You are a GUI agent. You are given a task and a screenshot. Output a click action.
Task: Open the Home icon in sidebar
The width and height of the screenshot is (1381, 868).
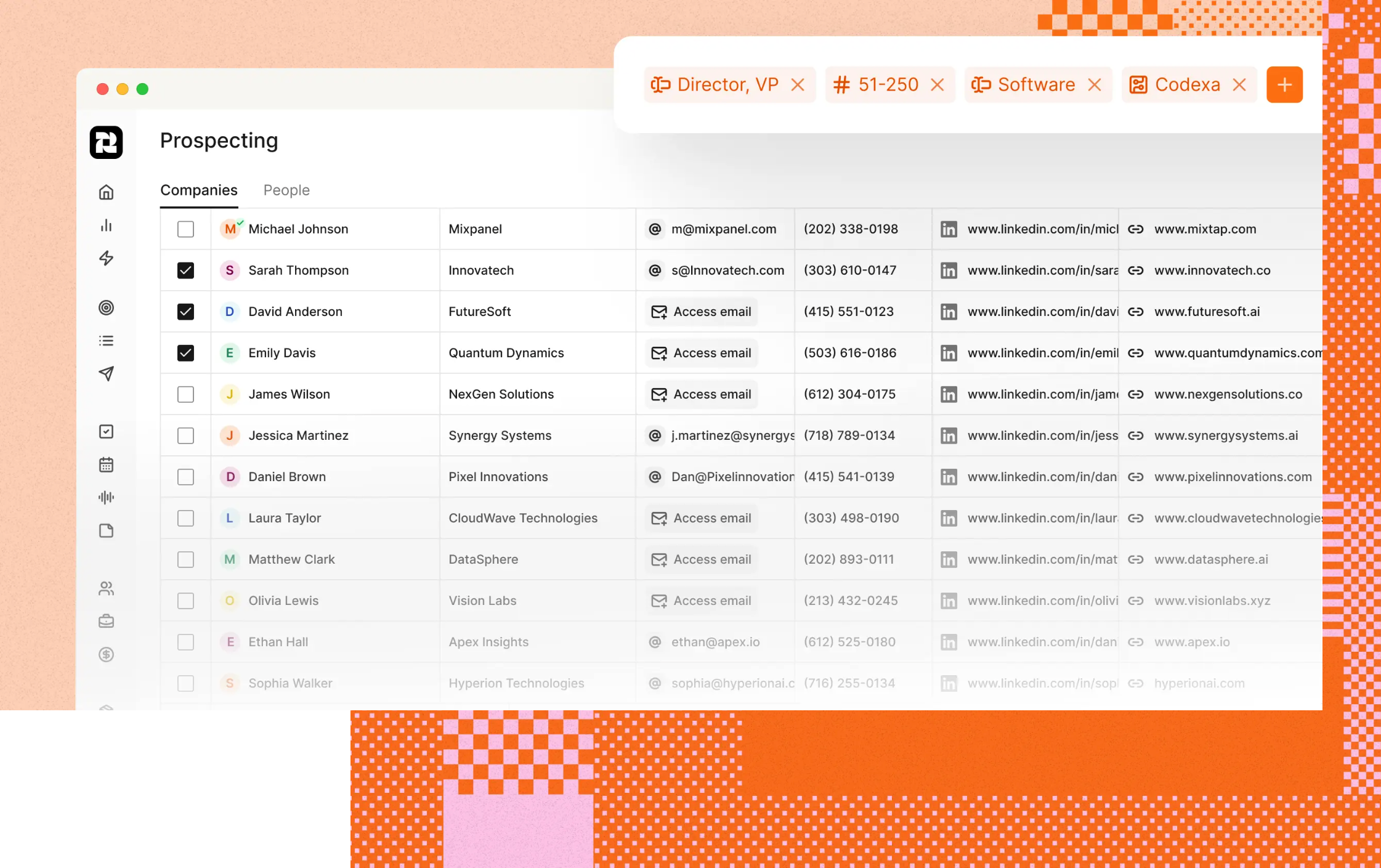pos(106,192)
